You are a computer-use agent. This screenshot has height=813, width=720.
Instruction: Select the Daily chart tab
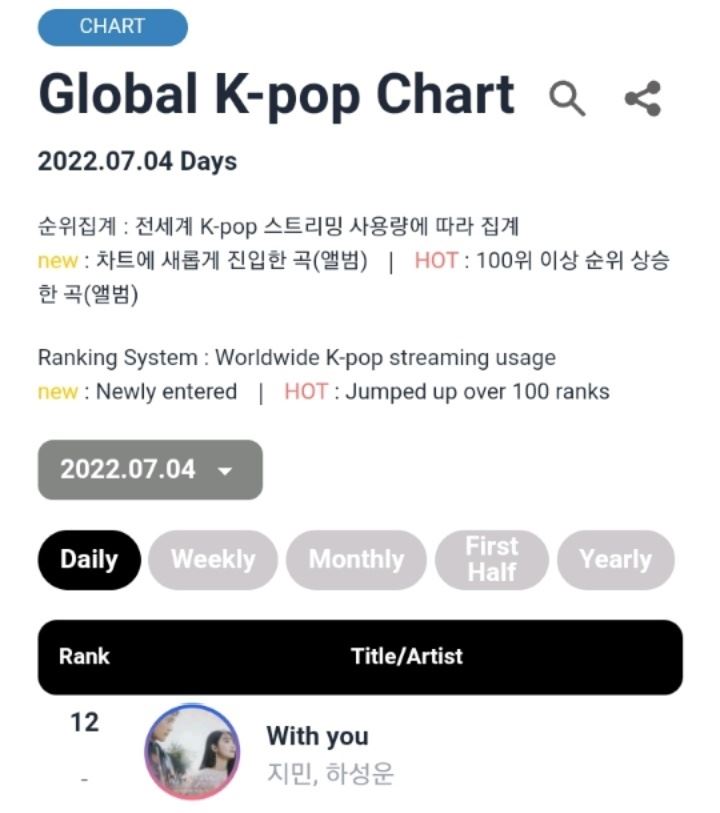point(89,560)
